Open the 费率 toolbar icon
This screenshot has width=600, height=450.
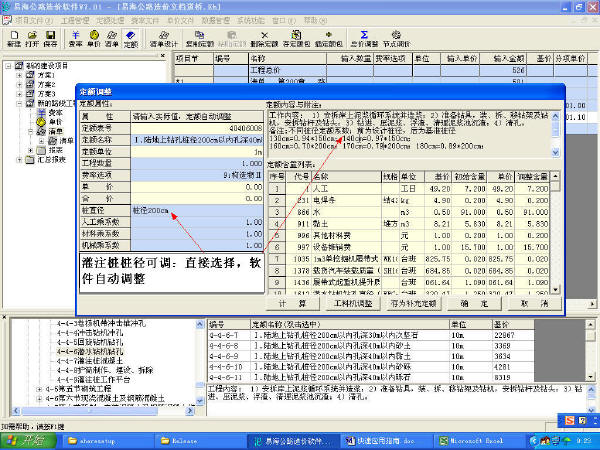pyautogui.click(x=76, y=40)
